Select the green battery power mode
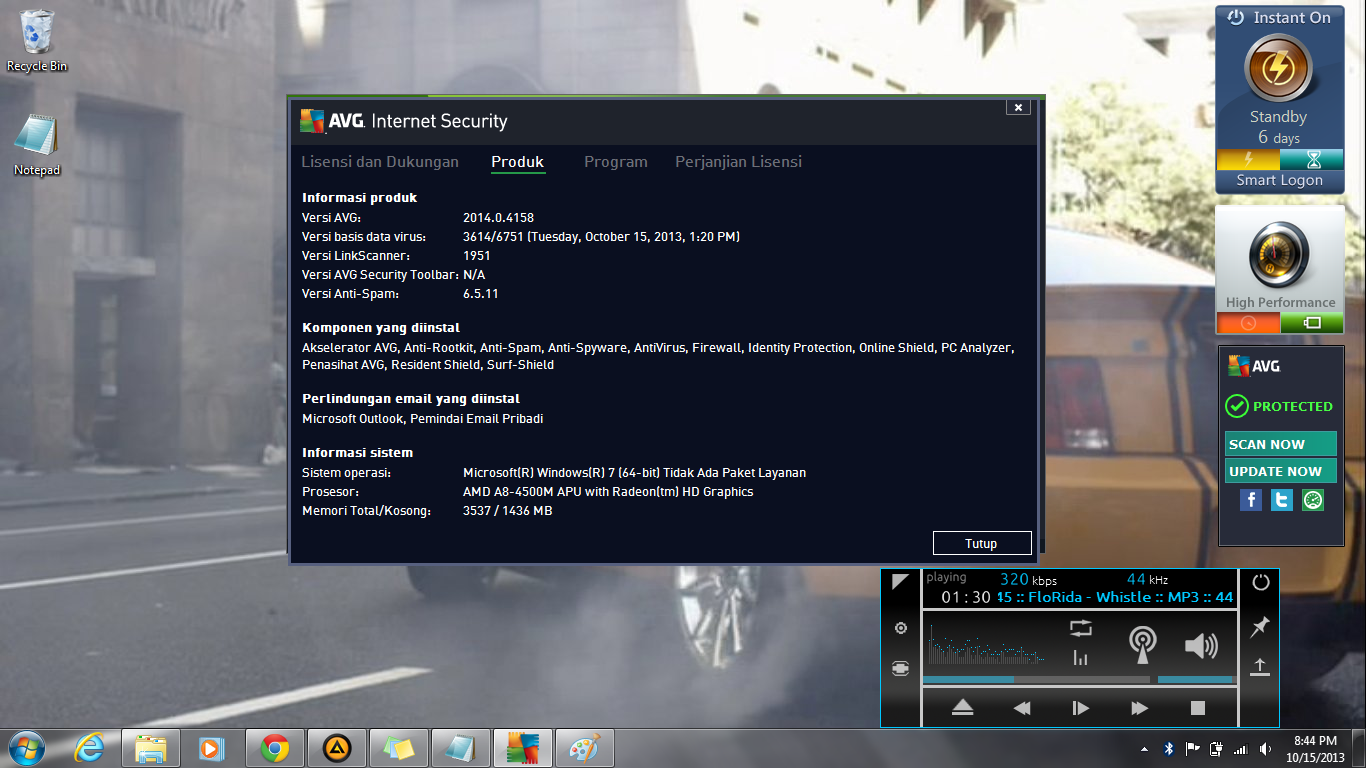Viewport: 1366px width, 768px height. click(1312, 323)
